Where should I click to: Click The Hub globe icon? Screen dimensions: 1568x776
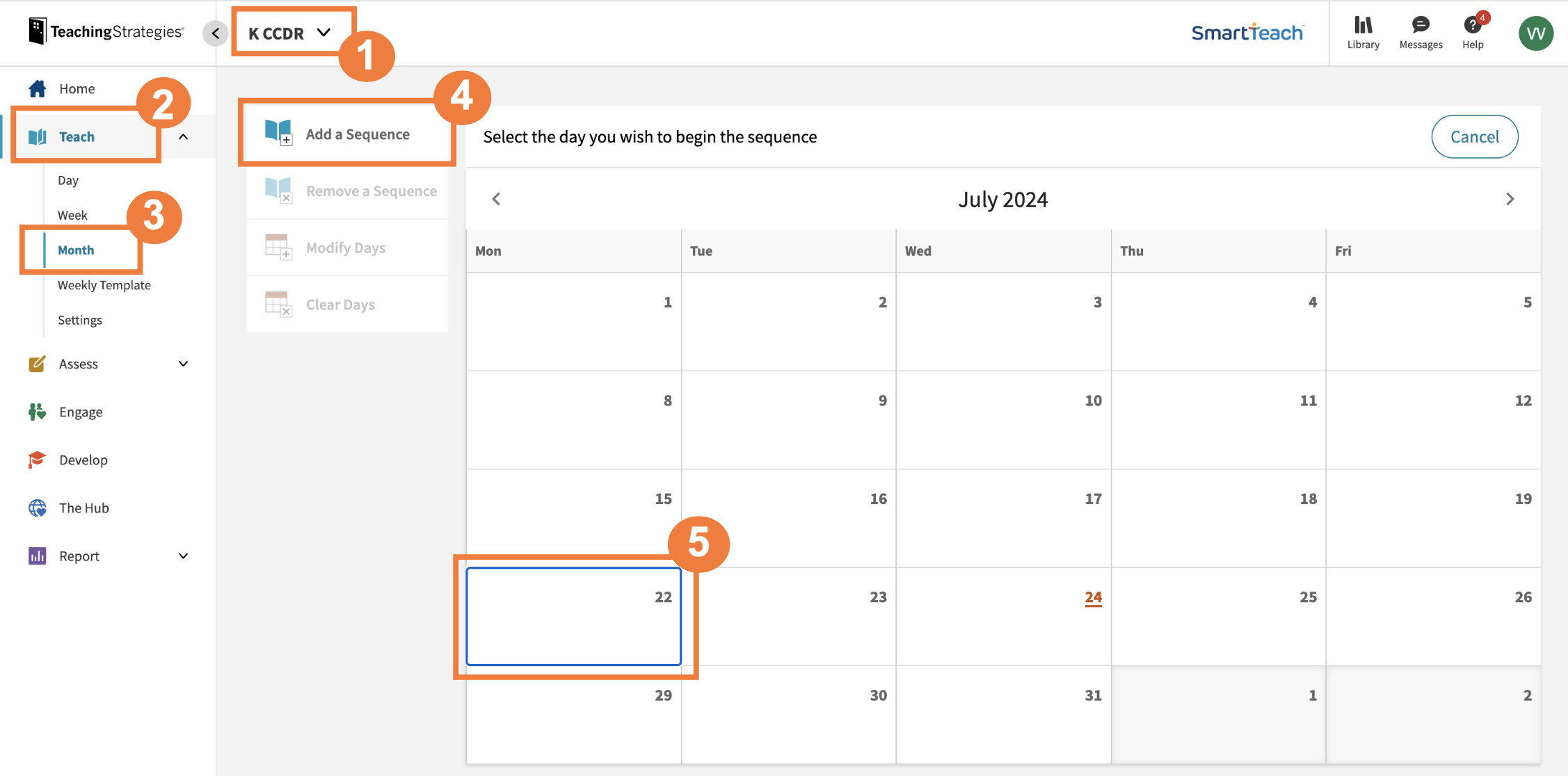pos(38,508)
